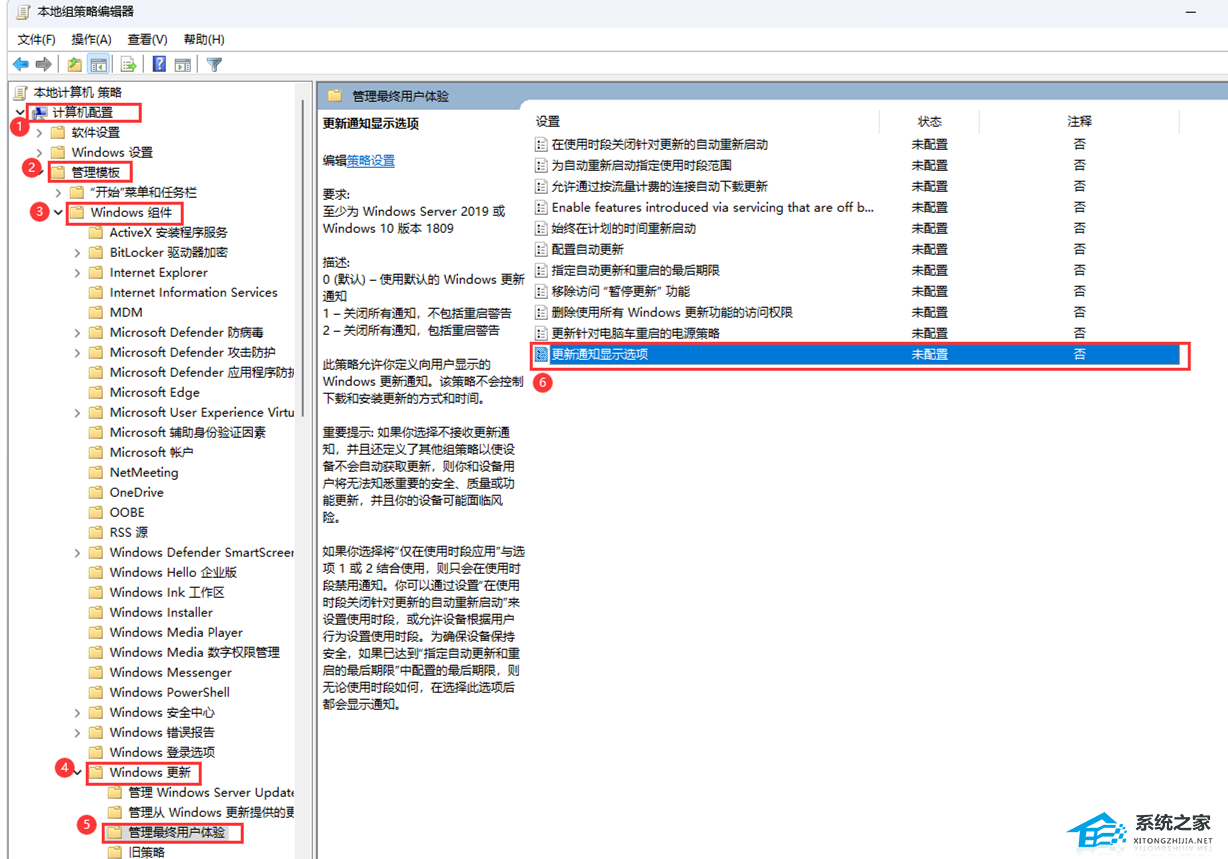1228x859 pixels.
Task: Click folder icon in 管理最终用户体验 header
Action: click(334, 96)
